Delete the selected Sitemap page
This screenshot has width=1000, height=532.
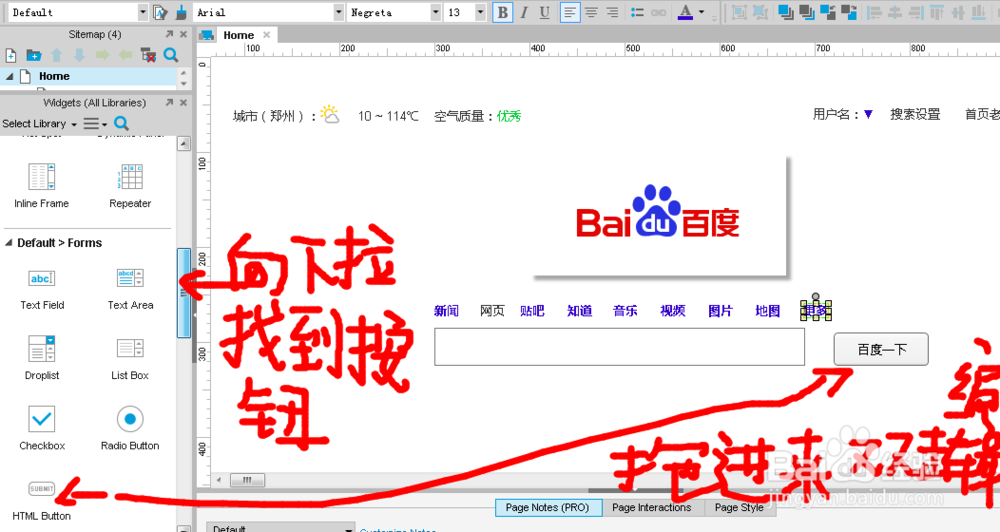(148, 55)
